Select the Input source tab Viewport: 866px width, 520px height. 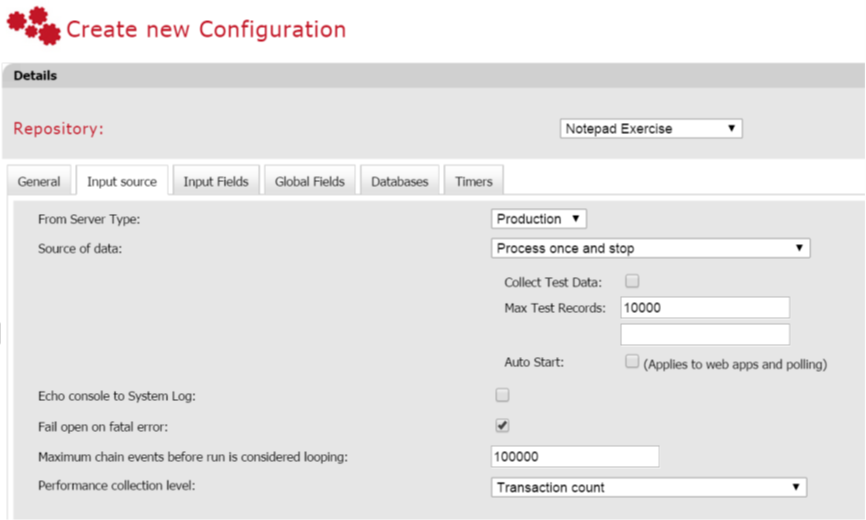tap(122, 182)
